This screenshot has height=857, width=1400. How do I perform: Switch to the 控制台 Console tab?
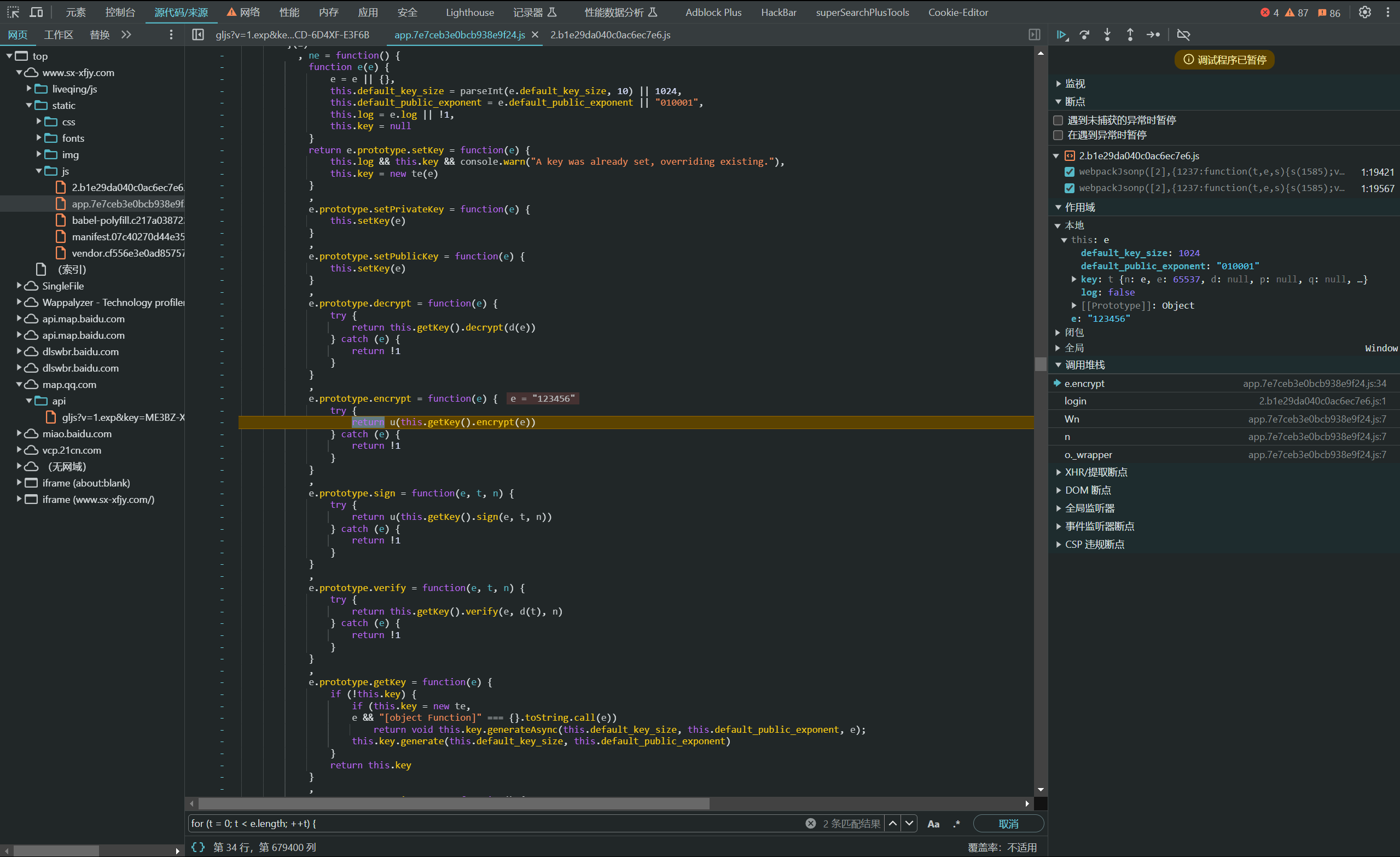point(120,13)
